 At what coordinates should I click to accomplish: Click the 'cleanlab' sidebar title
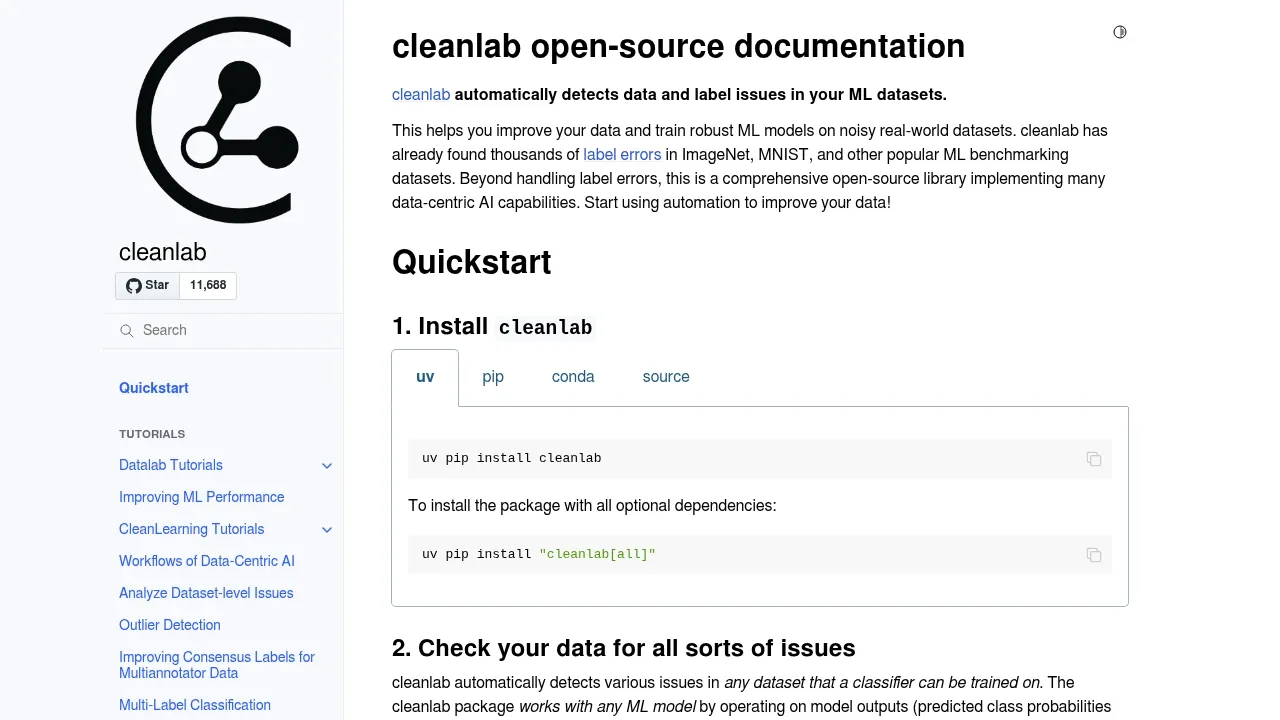click(x=163, y=252)
